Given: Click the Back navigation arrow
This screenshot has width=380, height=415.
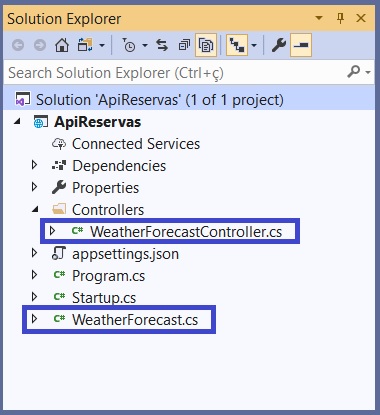Looking at the screenshot, I should click(x=18, y=45).
